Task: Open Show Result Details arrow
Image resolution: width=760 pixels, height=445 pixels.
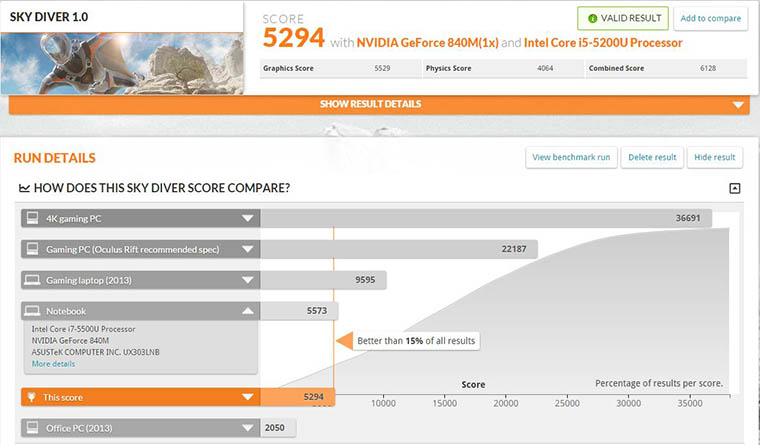Action: (738, 105)
